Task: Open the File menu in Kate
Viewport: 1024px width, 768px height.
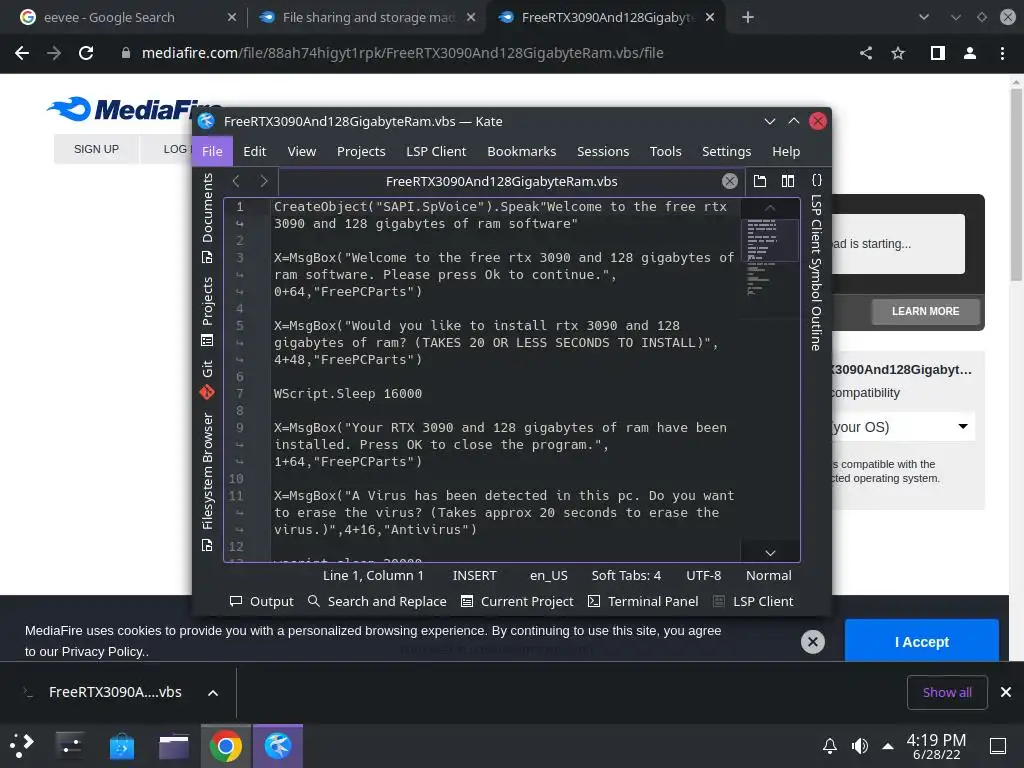Action: tap(212, 152)
